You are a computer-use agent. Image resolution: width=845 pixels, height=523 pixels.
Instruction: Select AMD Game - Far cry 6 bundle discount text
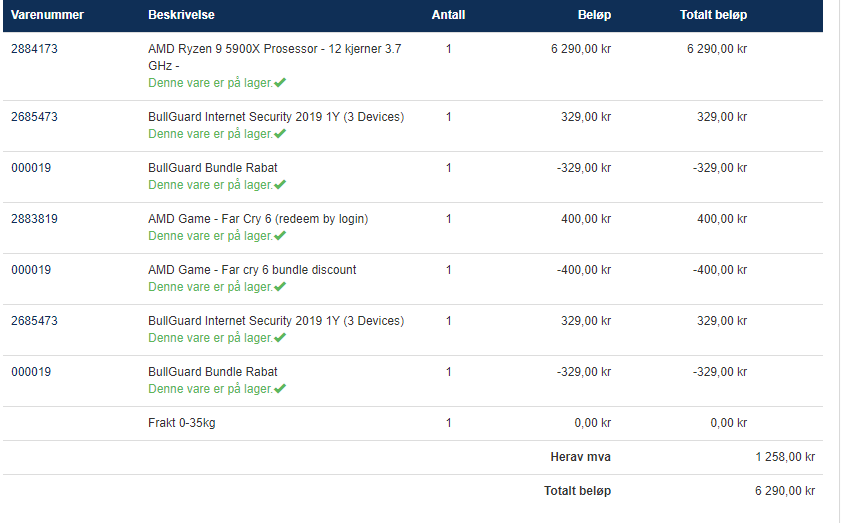click(x=252, y=270)
